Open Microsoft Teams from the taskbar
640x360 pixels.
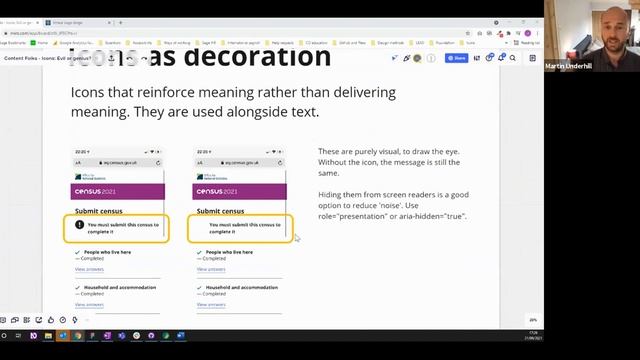coord(122,336)
